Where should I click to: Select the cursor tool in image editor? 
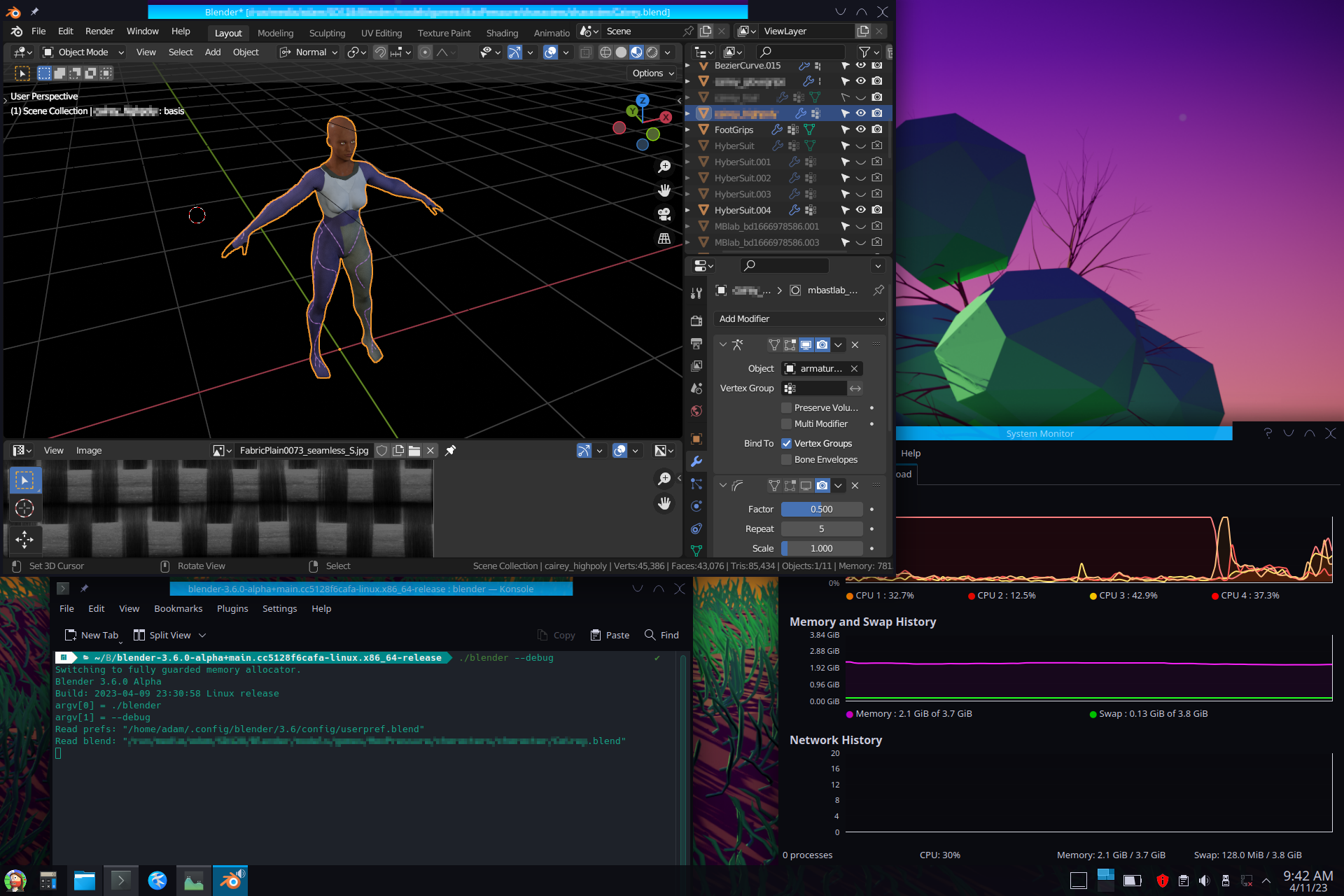24,508
